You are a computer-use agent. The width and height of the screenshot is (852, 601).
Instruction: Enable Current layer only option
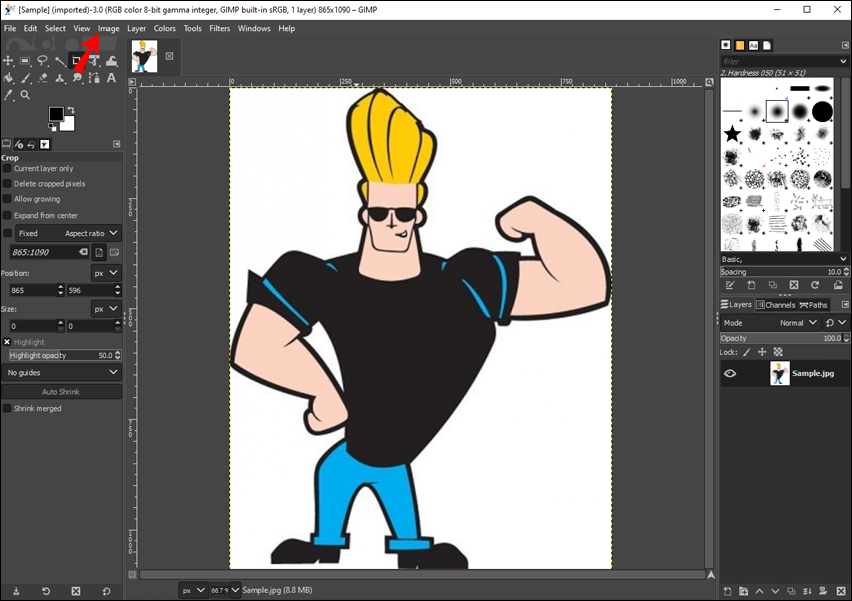coord(7,169)
